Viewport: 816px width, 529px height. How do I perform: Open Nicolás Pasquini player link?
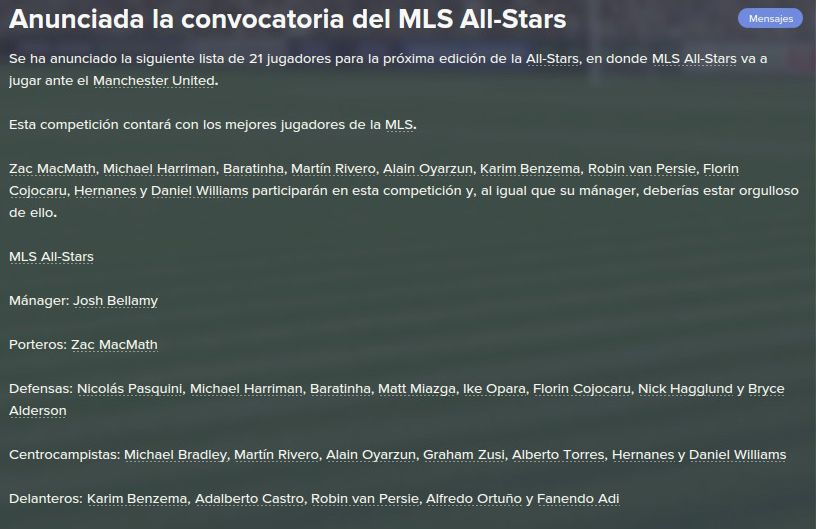coord(130,389)
